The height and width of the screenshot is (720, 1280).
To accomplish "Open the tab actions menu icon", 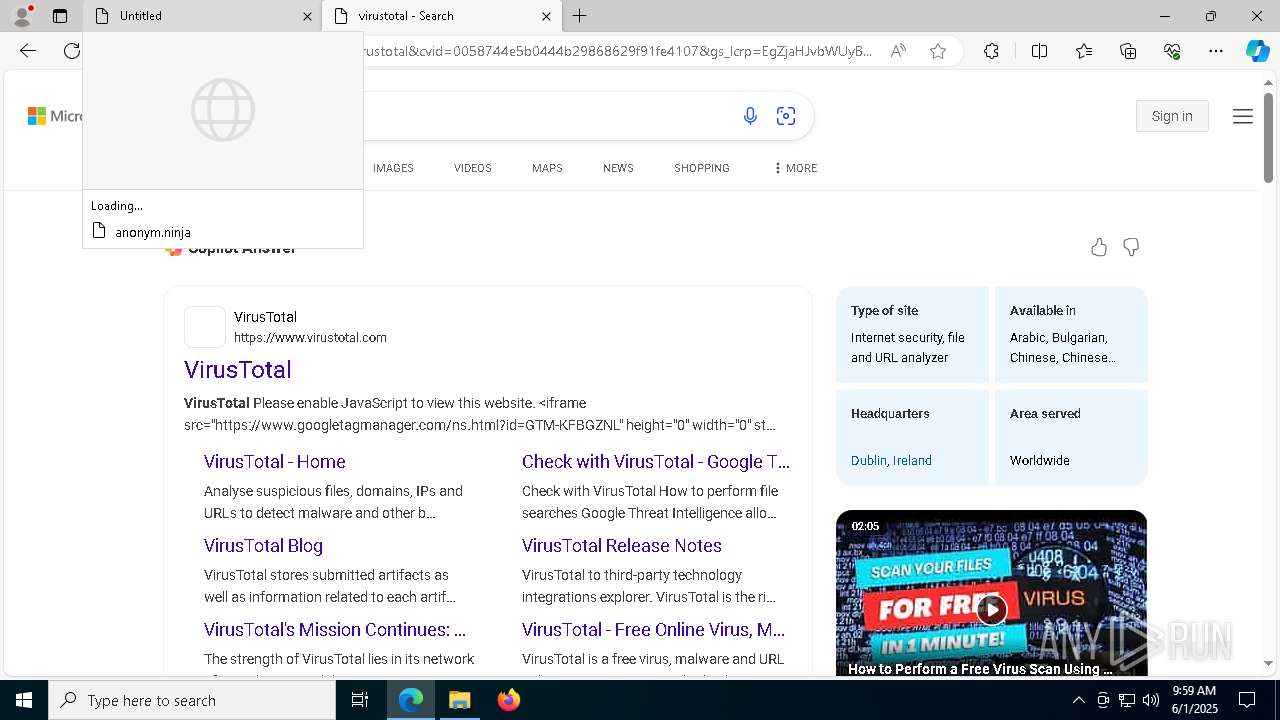I will [60, 16].
